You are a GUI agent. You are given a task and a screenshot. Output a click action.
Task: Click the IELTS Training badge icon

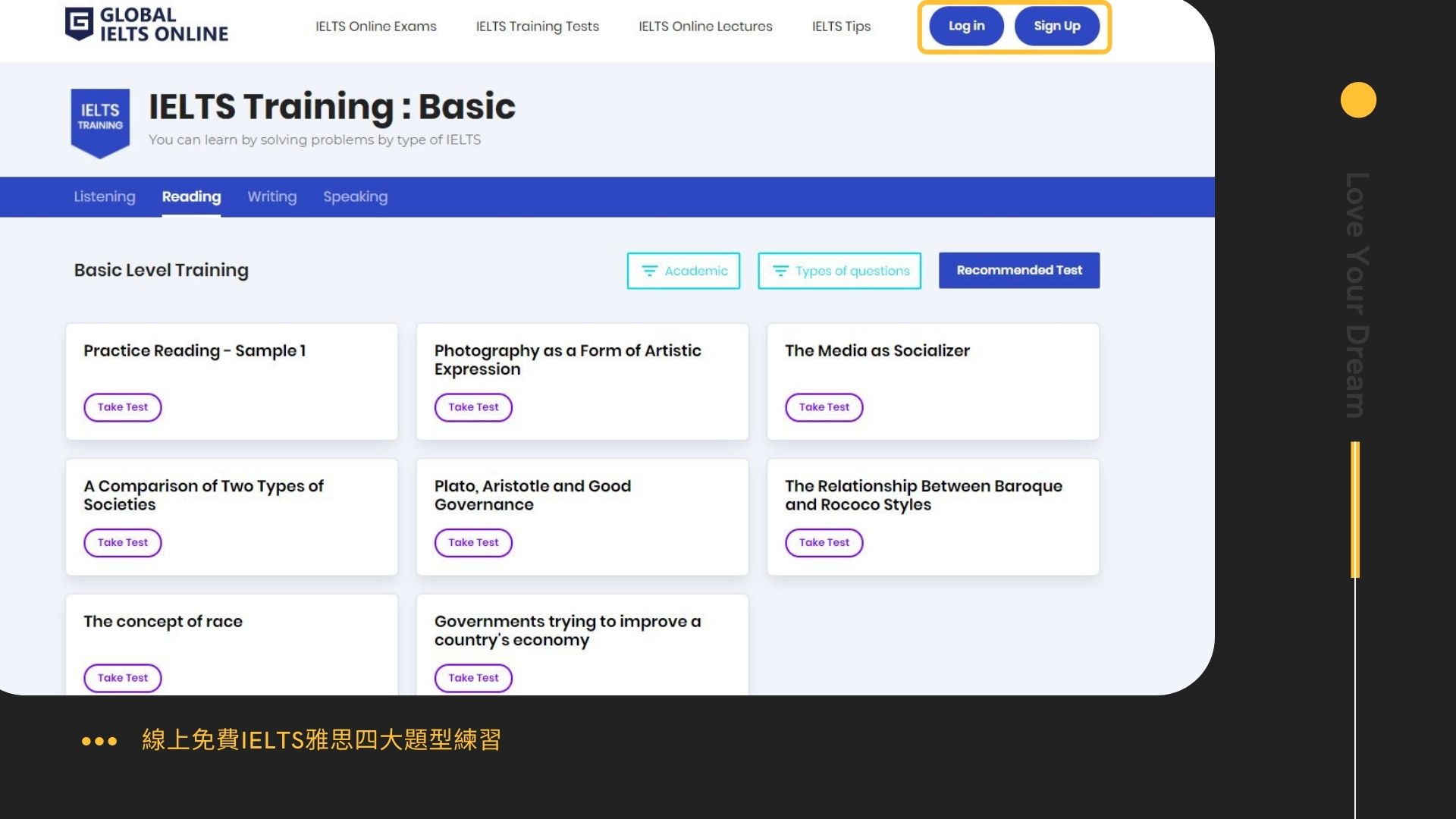point(100,121)
